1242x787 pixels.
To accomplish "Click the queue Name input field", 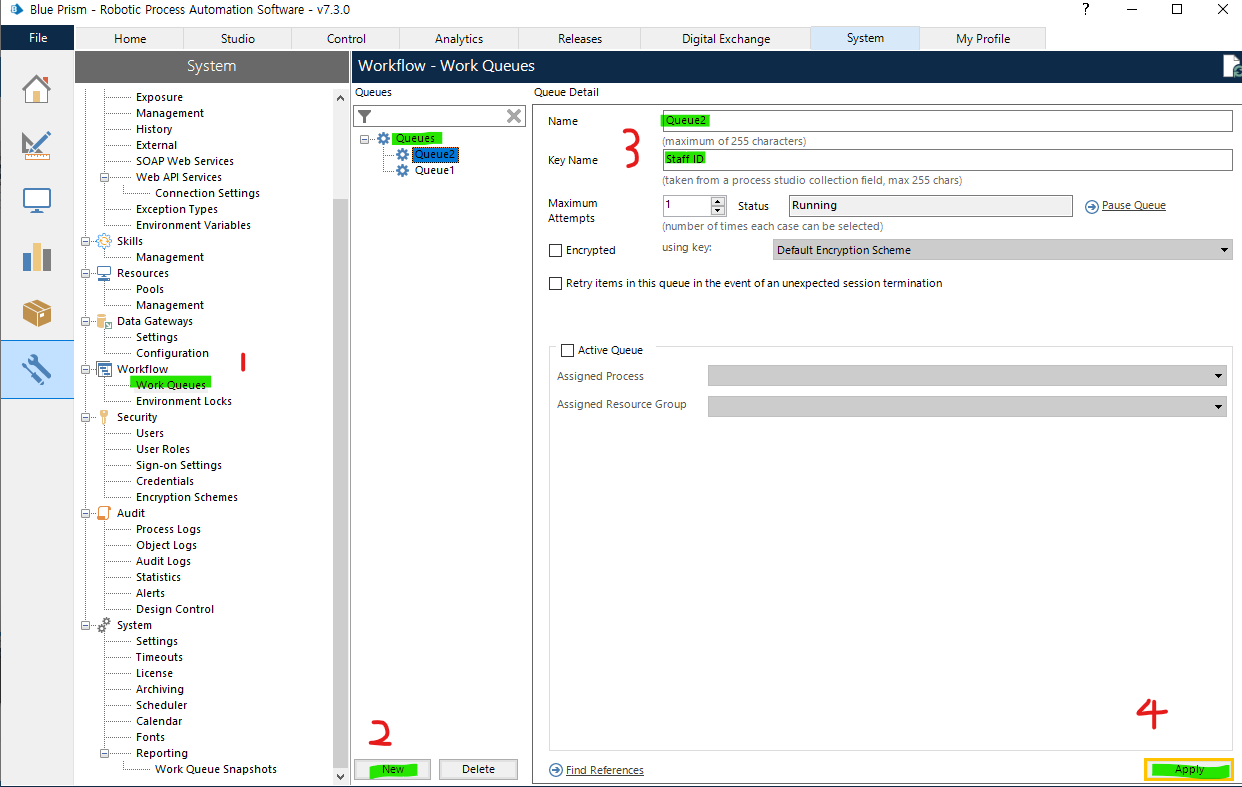I will point(947,120).
